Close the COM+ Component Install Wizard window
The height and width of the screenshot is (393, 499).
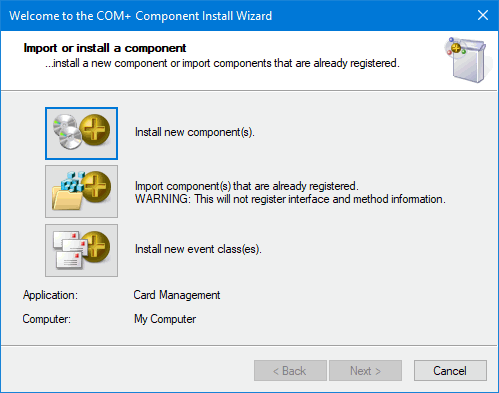pyautogui.click(x=483, y=15)
